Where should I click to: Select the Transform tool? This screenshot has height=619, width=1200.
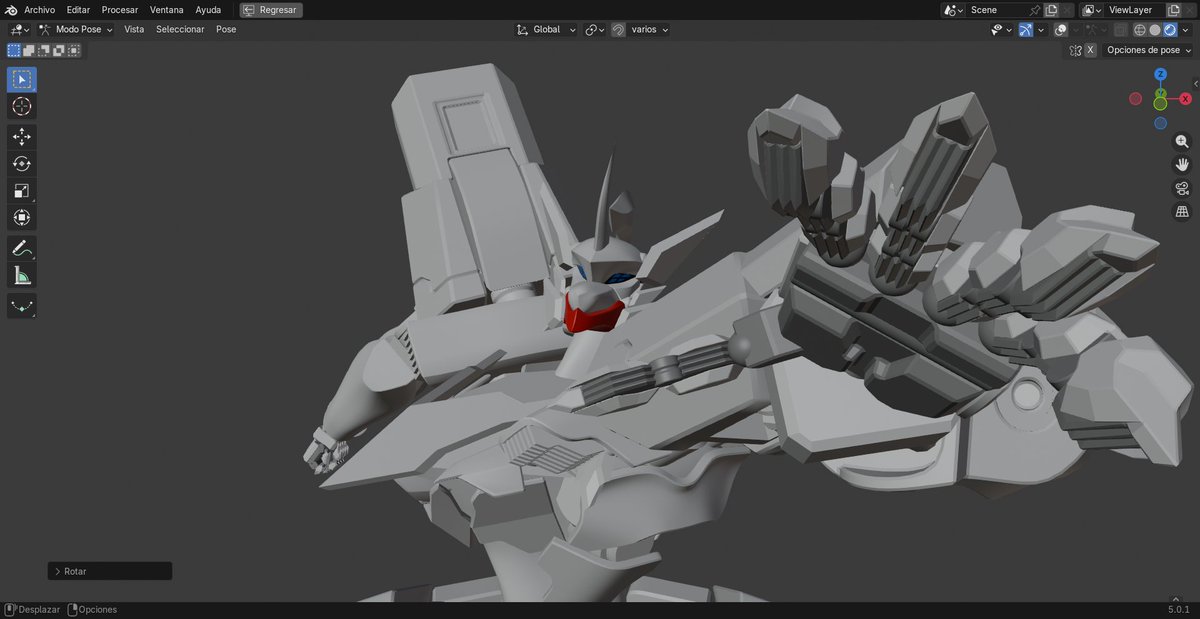point(21,218)
